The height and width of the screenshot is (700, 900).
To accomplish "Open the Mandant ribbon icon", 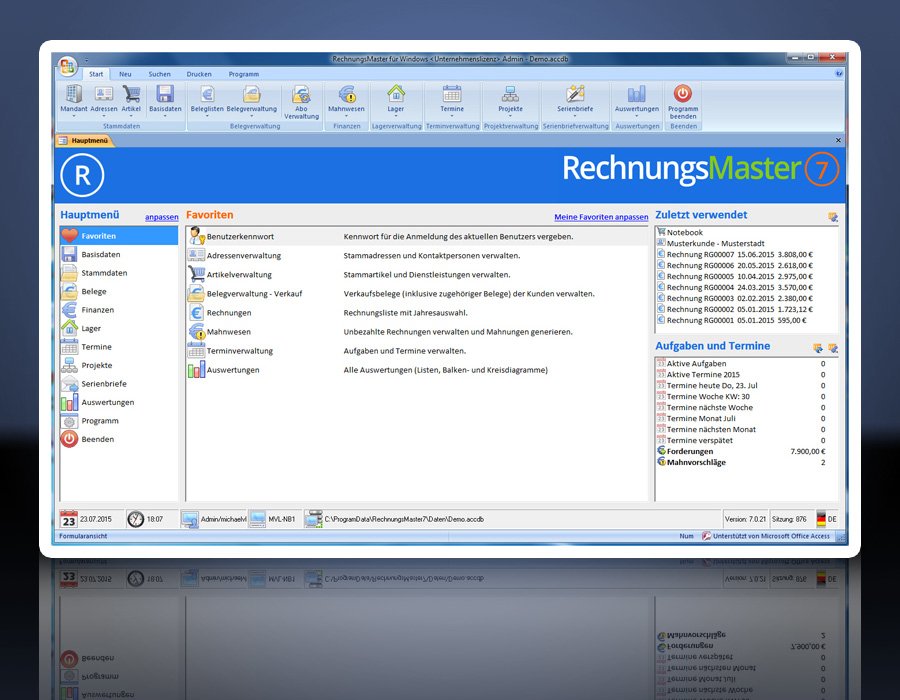I will [x=73, y=94].
